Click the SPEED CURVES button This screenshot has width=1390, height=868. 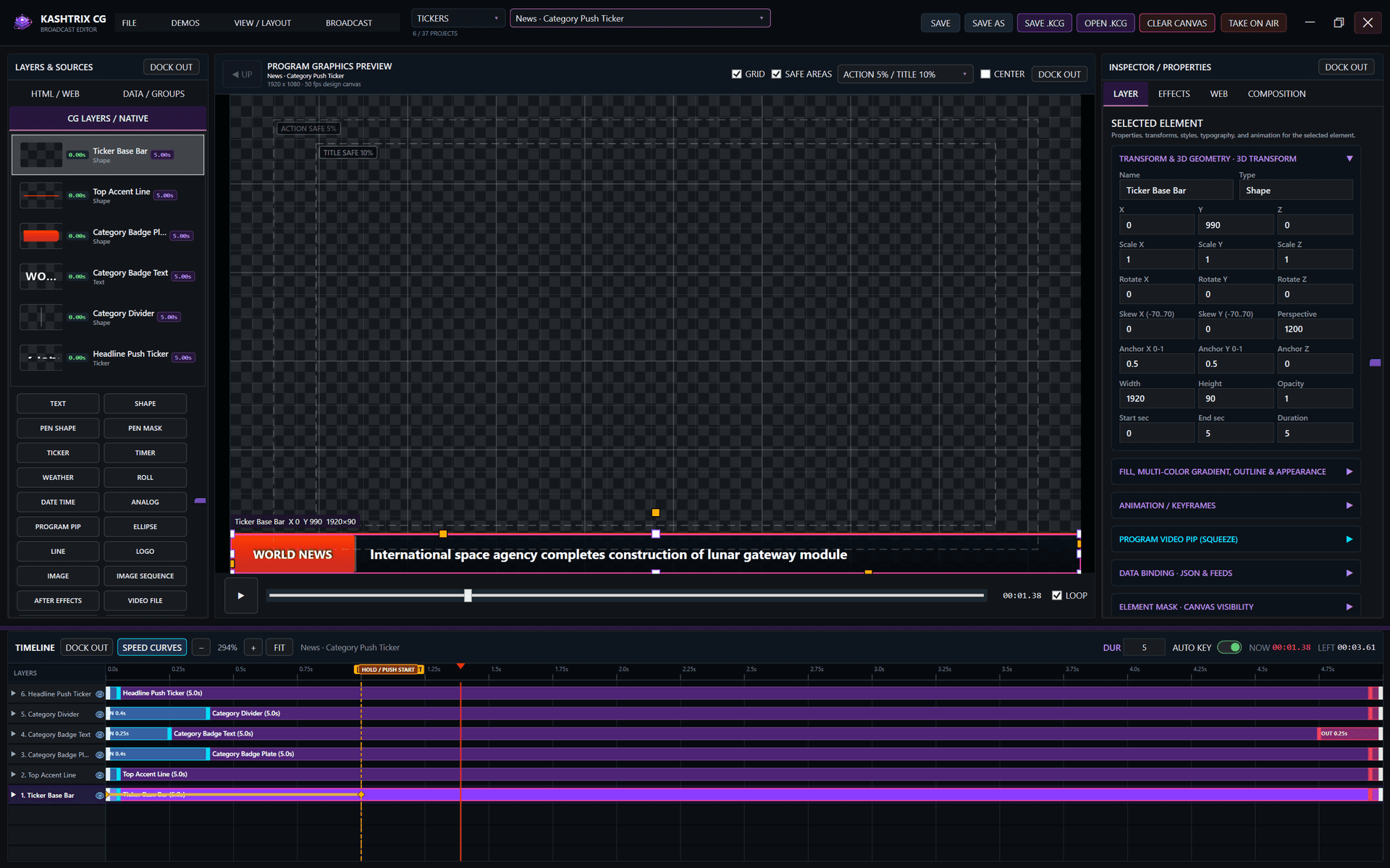152,647
